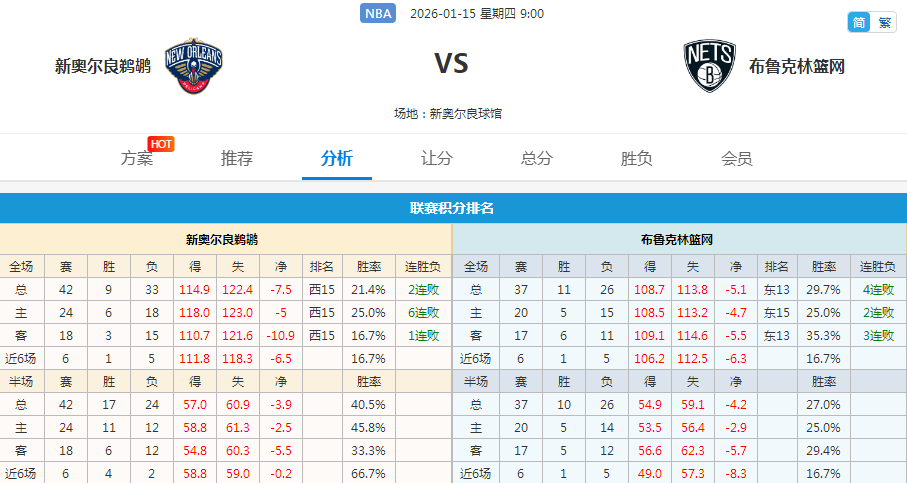Click Nets half-time total conceded 59.1

click(x=692, y=404)
